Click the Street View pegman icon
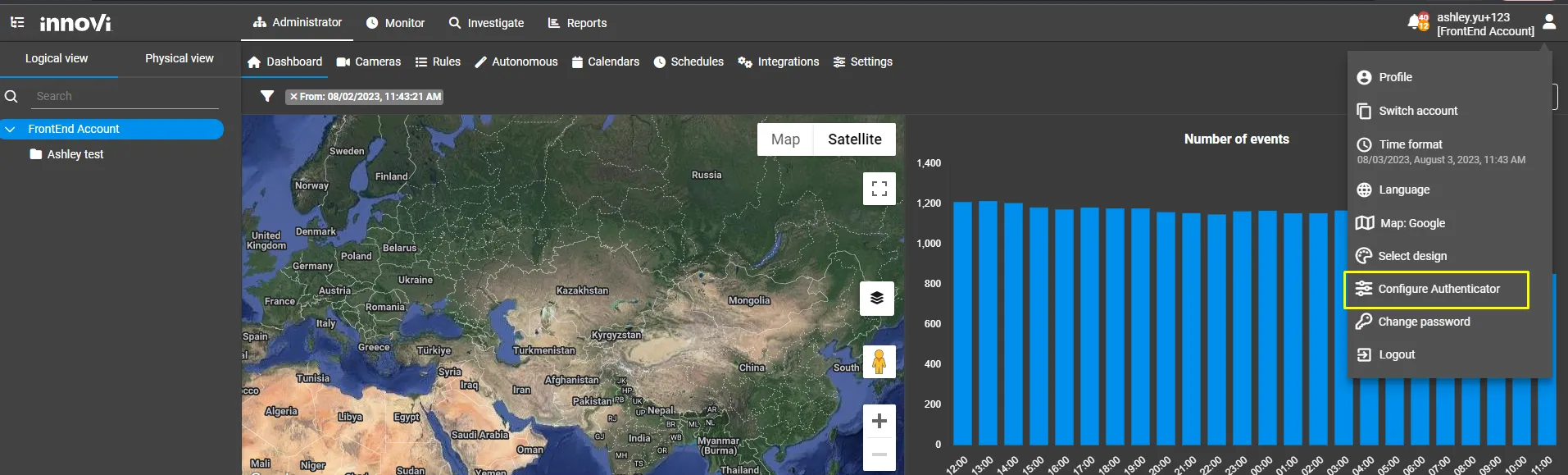This screenshot has height=475, width=1568. 879,361
